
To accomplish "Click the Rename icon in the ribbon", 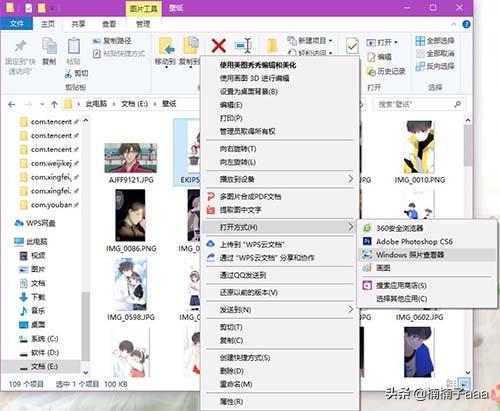I will [x=243, y=46].
